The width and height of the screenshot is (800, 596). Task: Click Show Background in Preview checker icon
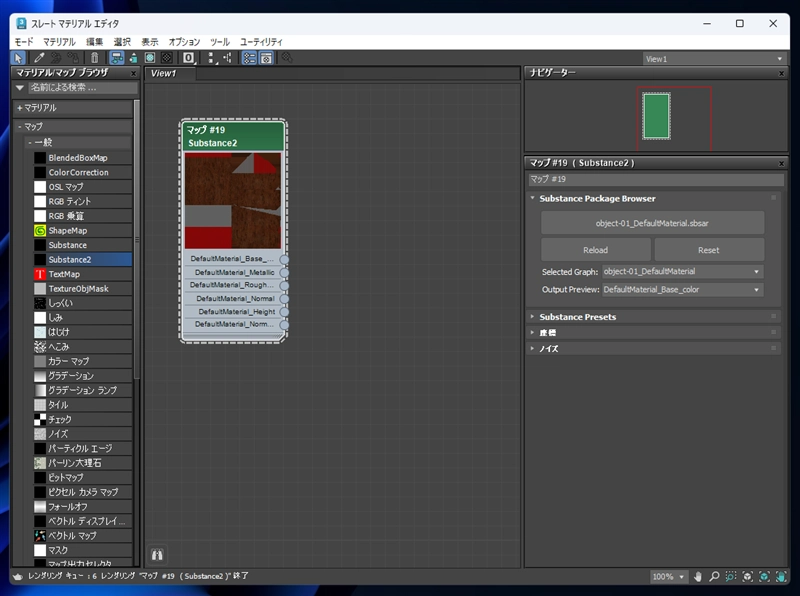tap(167, 59)
